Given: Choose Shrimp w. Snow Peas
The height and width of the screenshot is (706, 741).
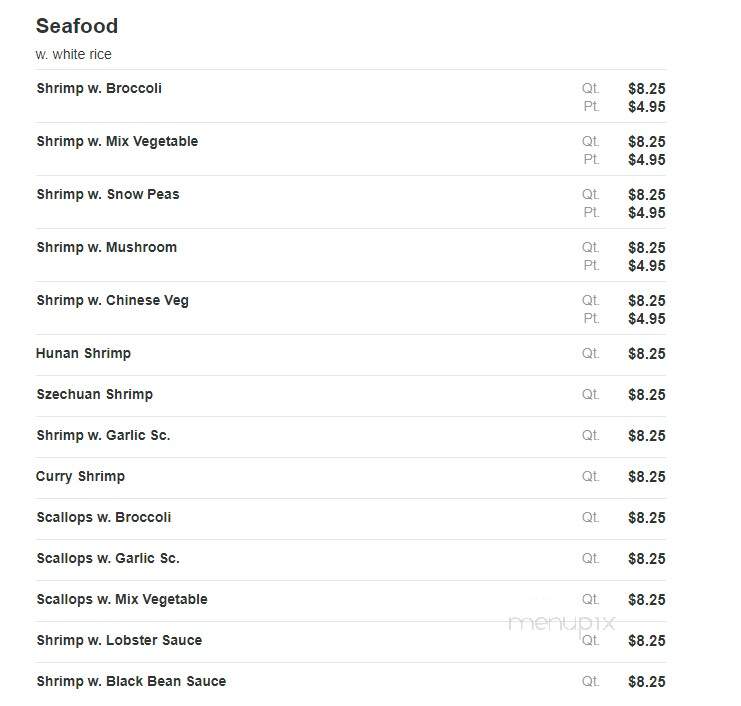Looking at the screenshot, I should (x=108, y=194).
